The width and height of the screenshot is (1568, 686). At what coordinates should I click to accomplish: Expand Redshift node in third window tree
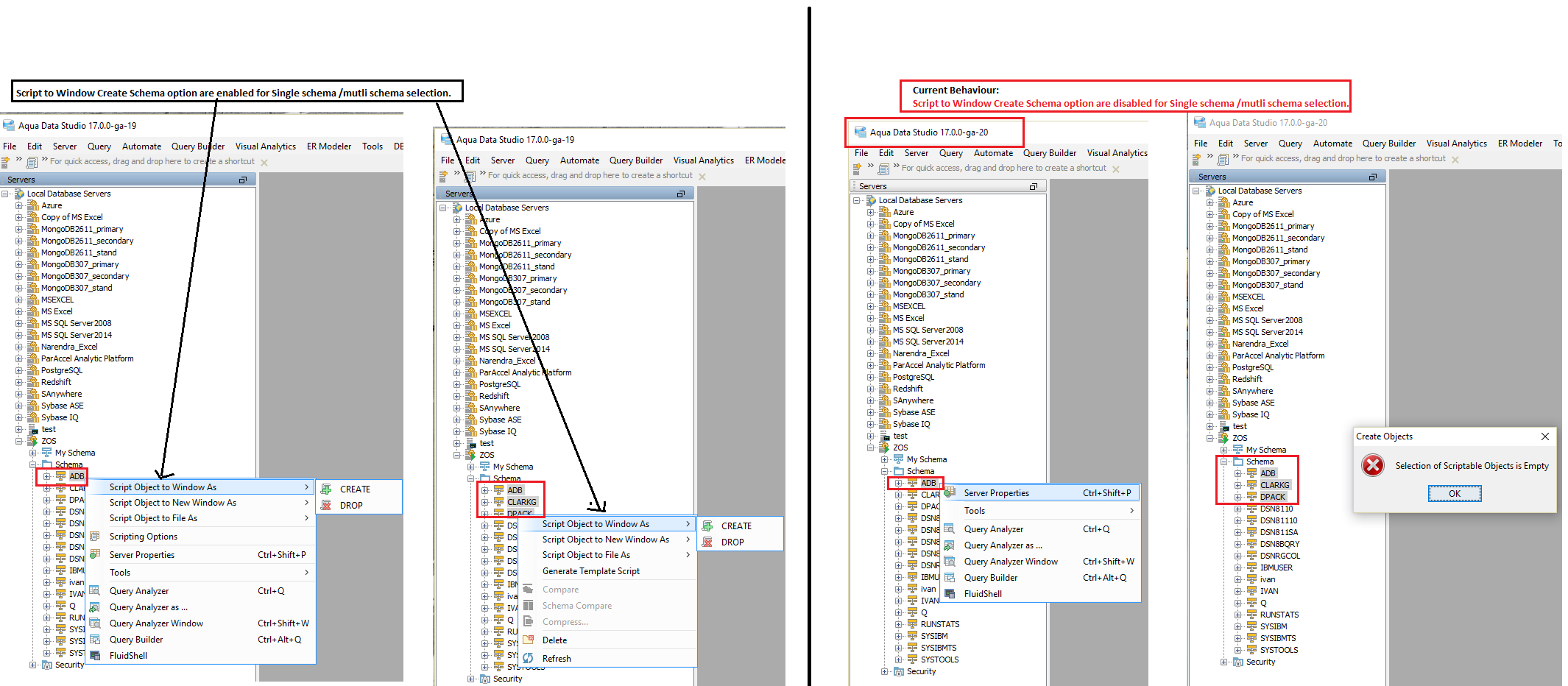click(871, 389)
